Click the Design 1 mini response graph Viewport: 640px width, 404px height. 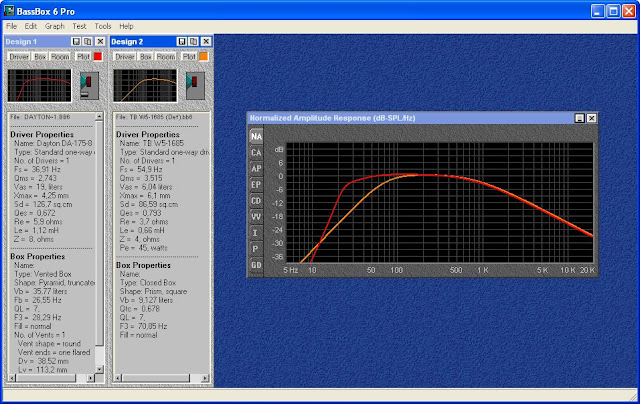click(x=41, y=86)
